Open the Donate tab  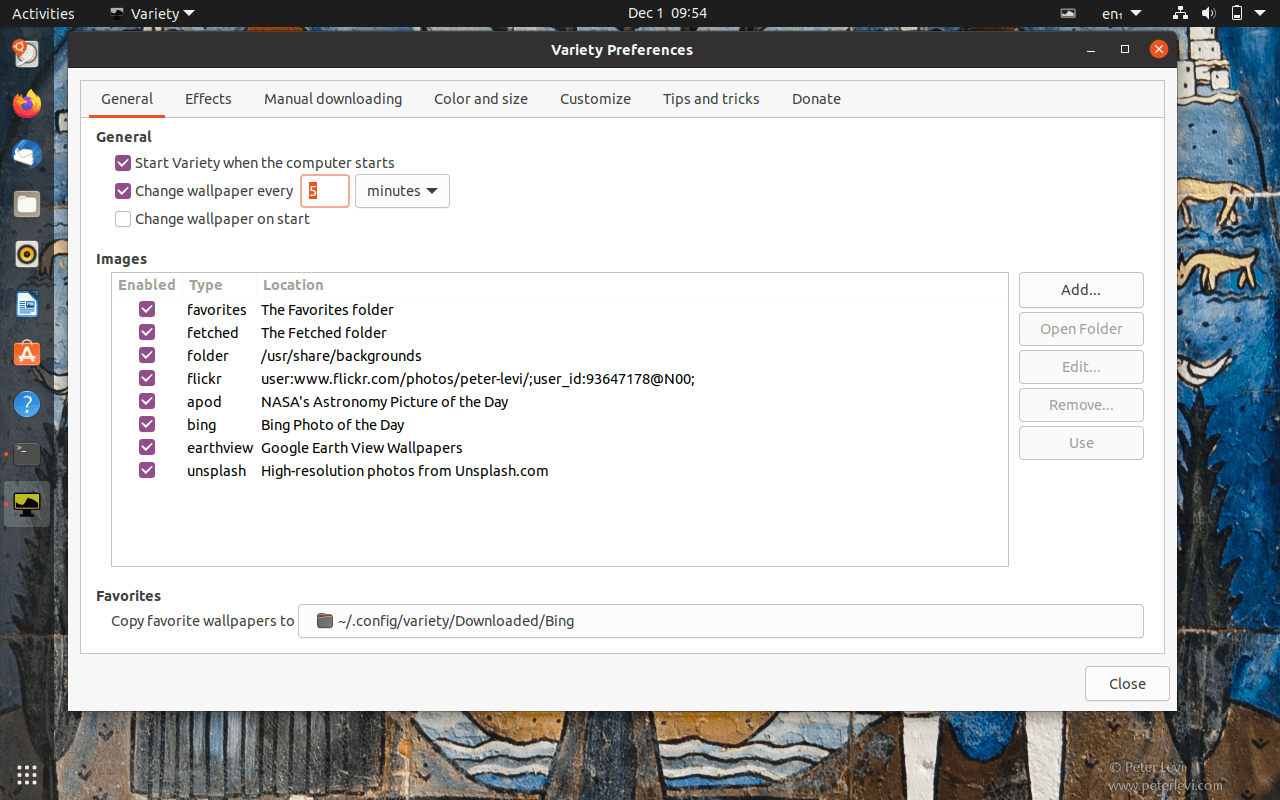point(816,99)
